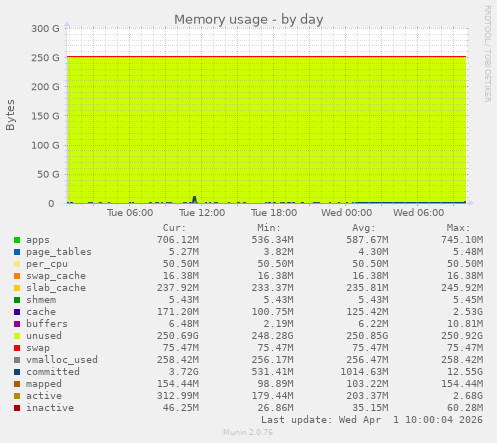Viewport: 497px width, 443px height.
Task: Click the '300 G' axis label
Action: coord(45,29)
